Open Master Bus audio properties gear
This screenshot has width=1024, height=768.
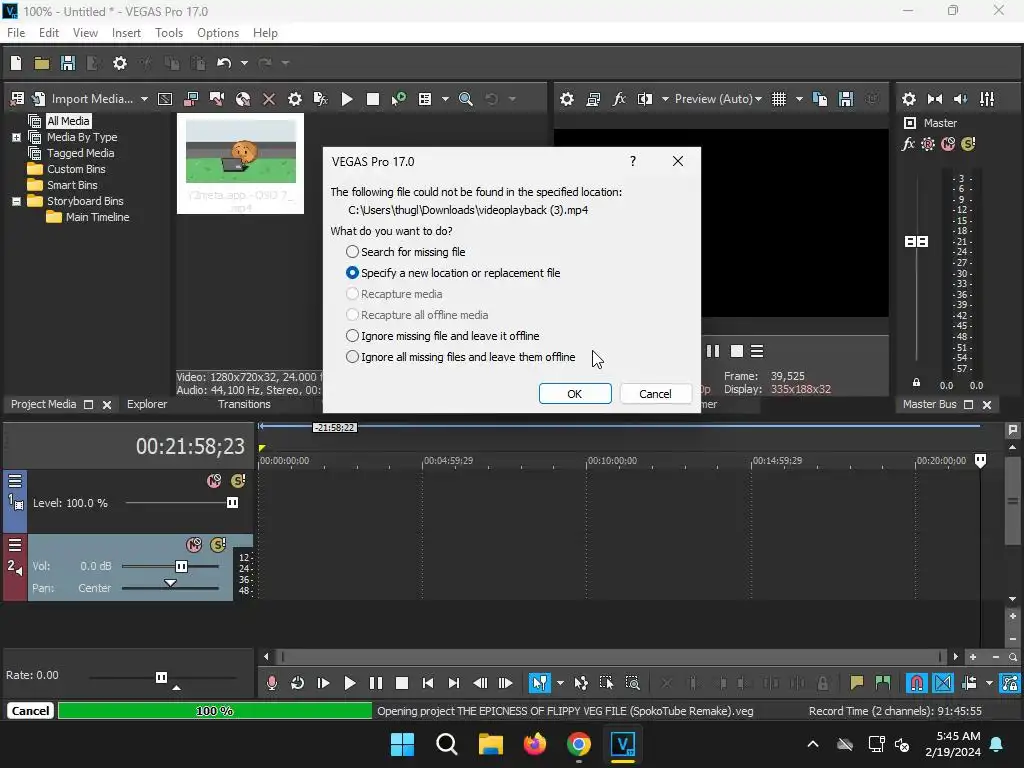909,99
